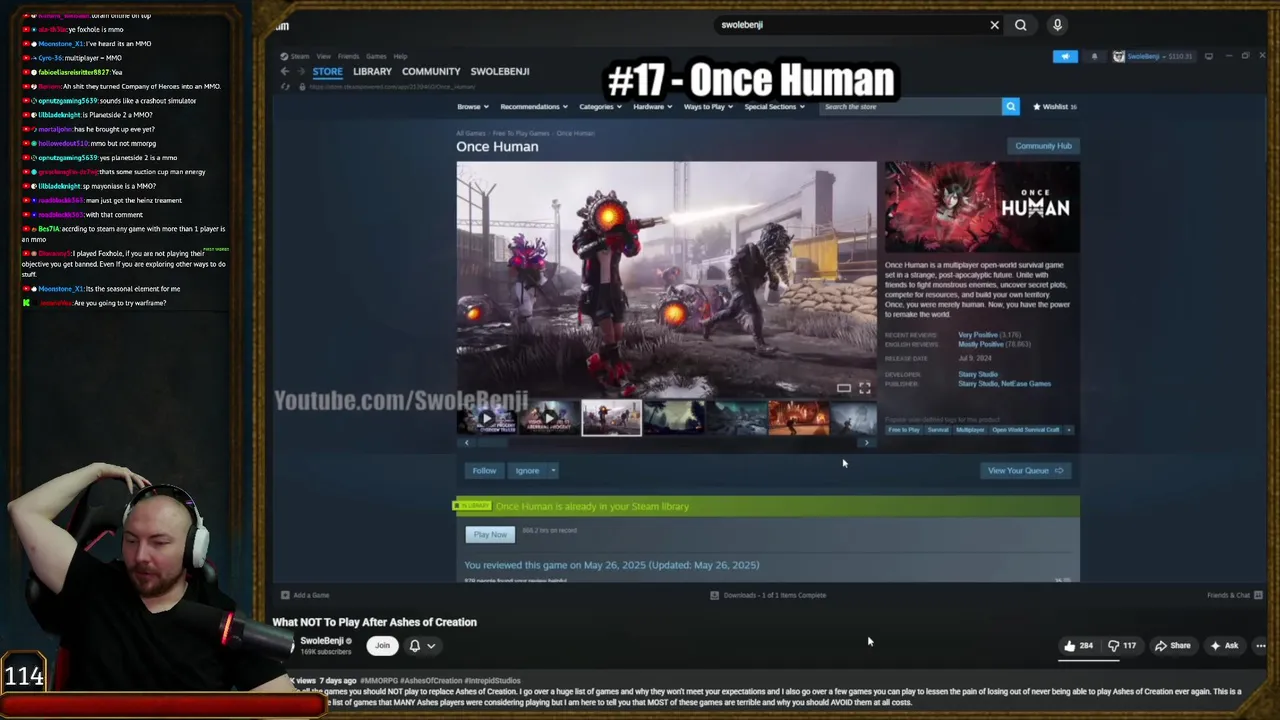Viewport: 1280px width, 720px height.
Task: Open more actions three-dot menu
Action: point(1261,646)
